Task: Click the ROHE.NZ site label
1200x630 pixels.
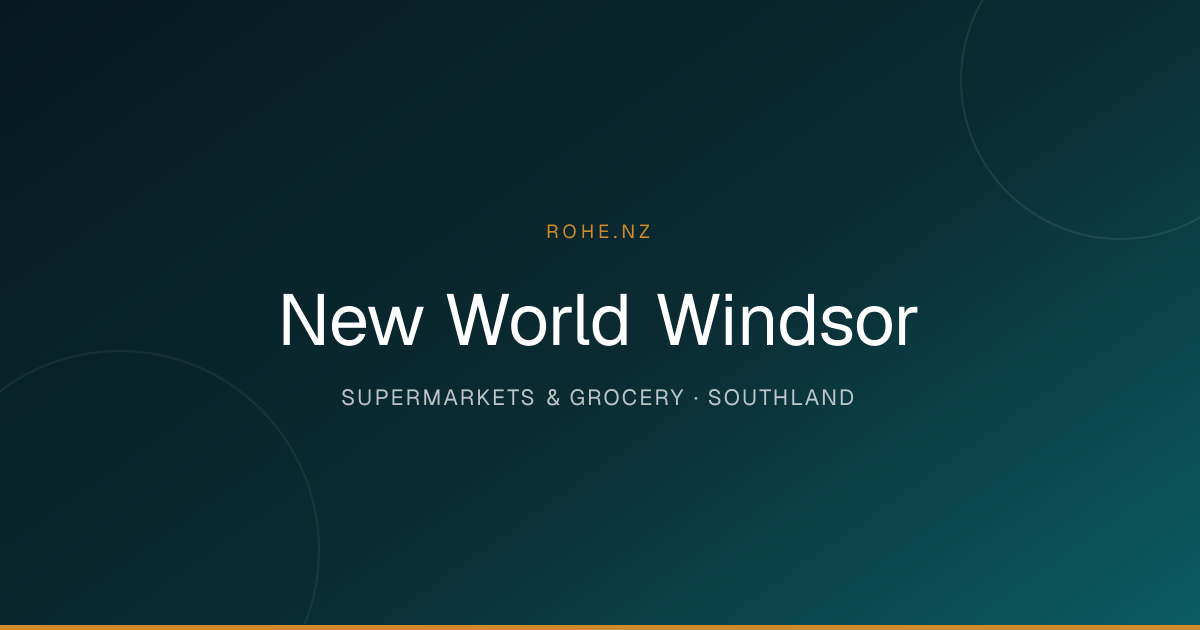Action: click(x=599, y=231)
